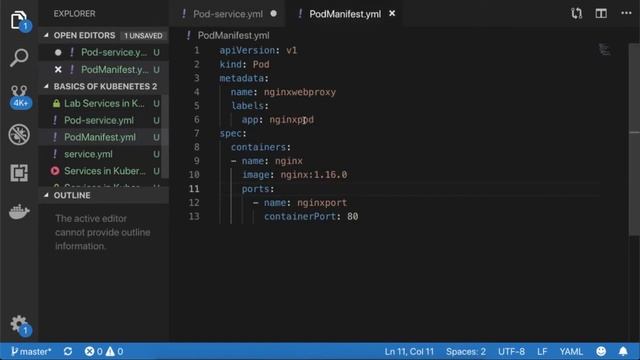
Task: Switch to the PodManifest.yml tab
Action: [344, 14]
